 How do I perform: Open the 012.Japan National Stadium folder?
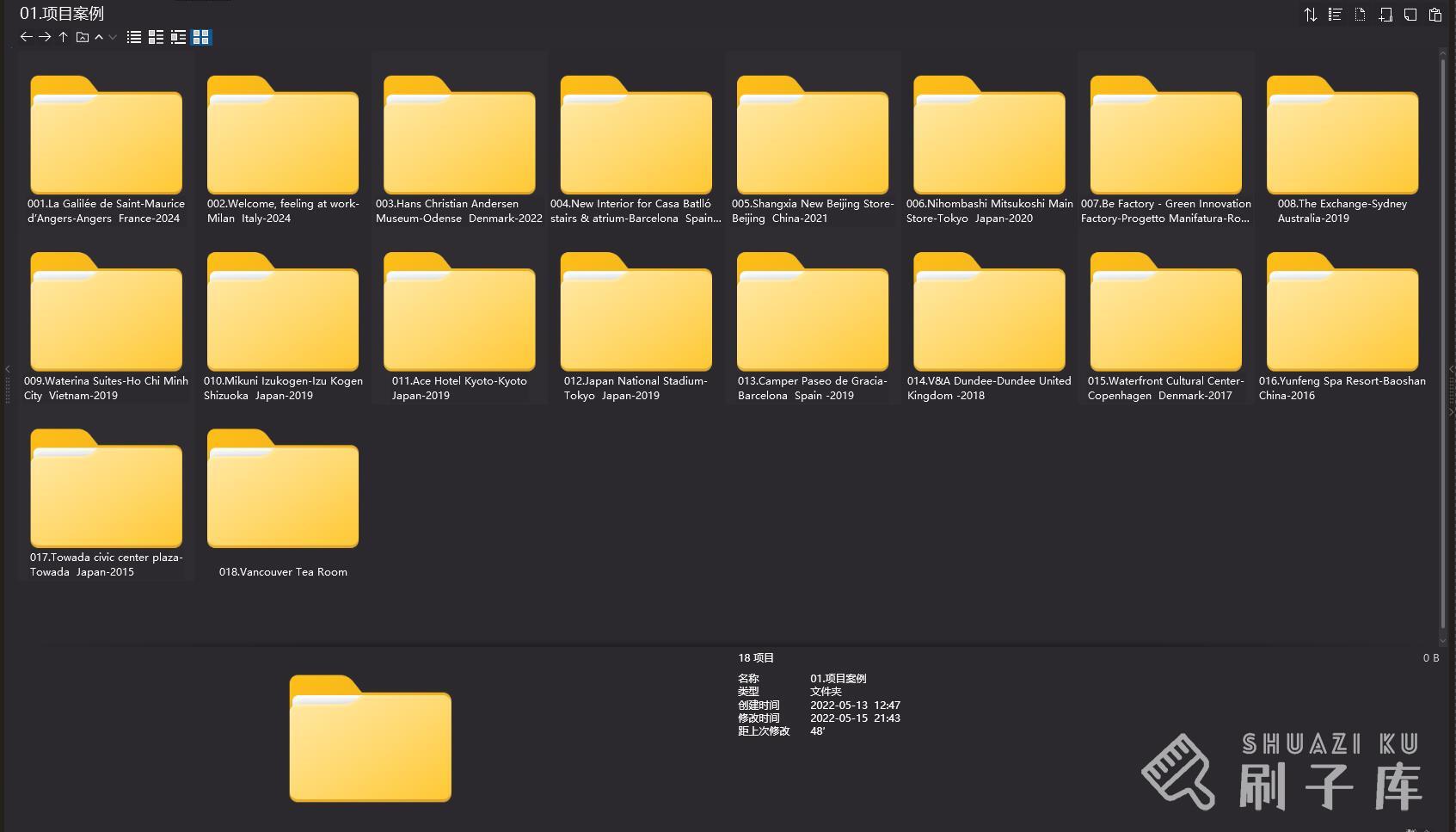636,318
